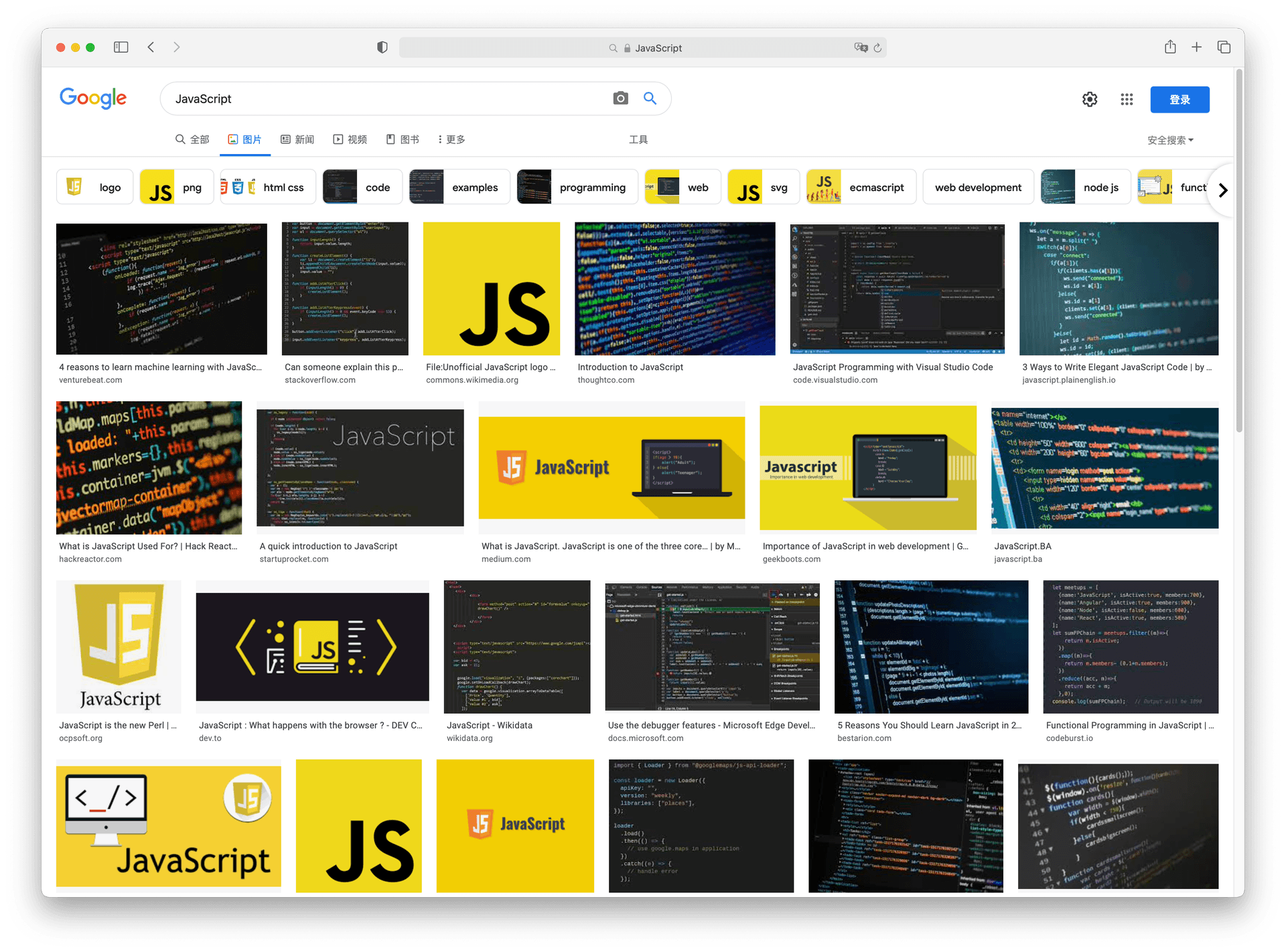Filter results by the examples chip
The width and height of the screenshot is (1286, 952).
click(459, 187)
